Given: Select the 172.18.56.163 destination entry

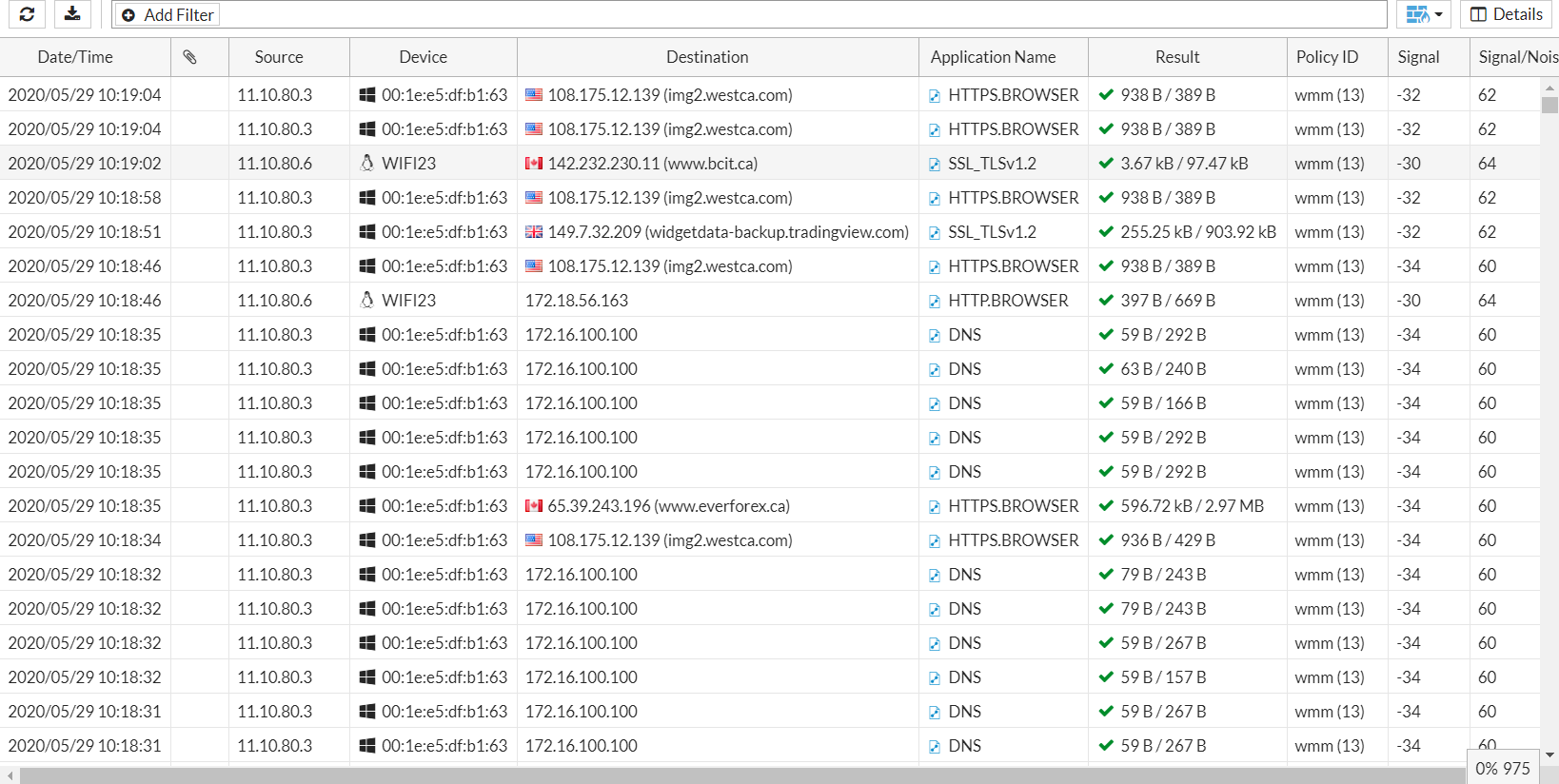Looking at the screenshot, I should point(577,301).
